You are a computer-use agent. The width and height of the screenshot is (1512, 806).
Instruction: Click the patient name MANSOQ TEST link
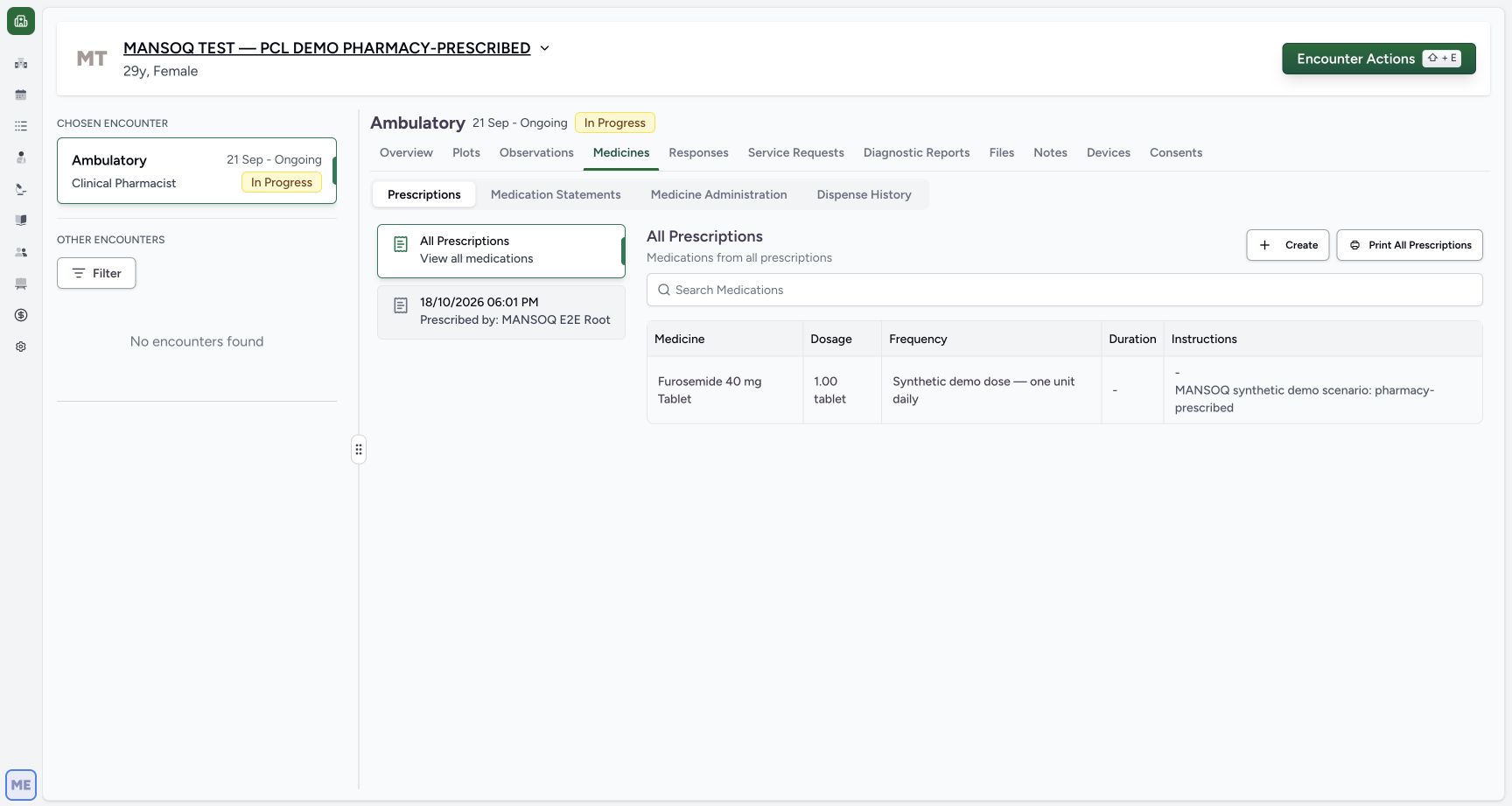tap(327, 48)
